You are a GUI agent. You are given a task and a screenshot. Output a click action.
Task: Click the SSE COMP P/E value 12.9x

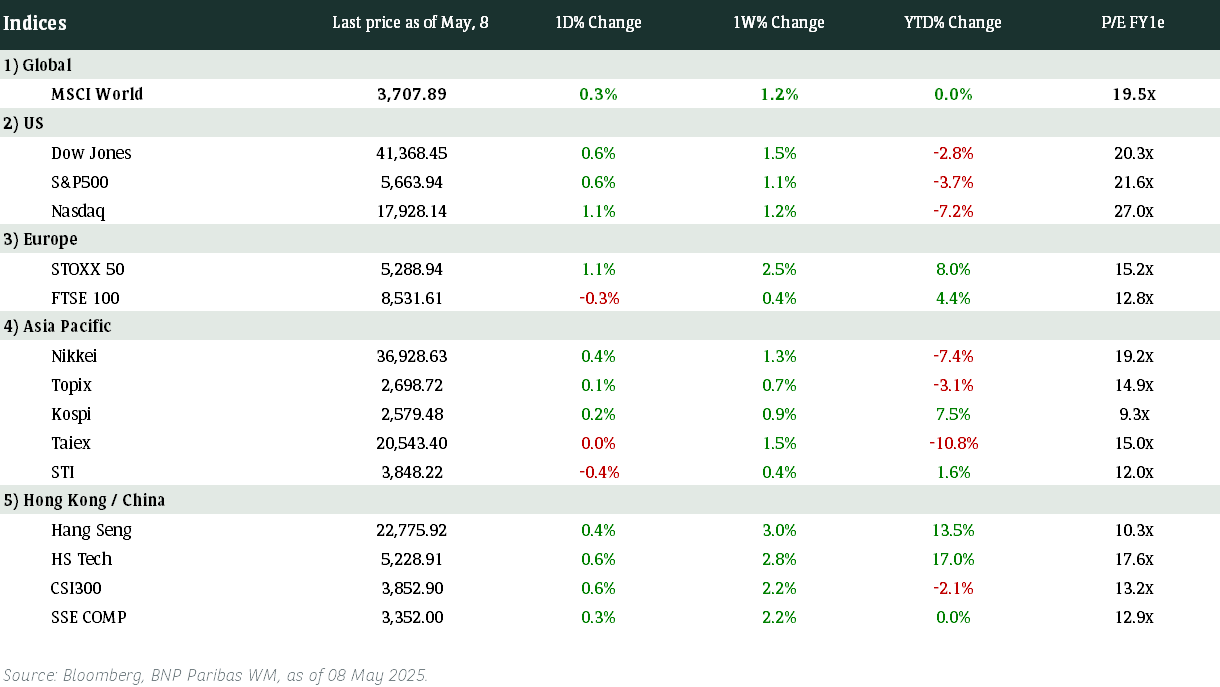pyautogui.click(x=1133, y=617)
